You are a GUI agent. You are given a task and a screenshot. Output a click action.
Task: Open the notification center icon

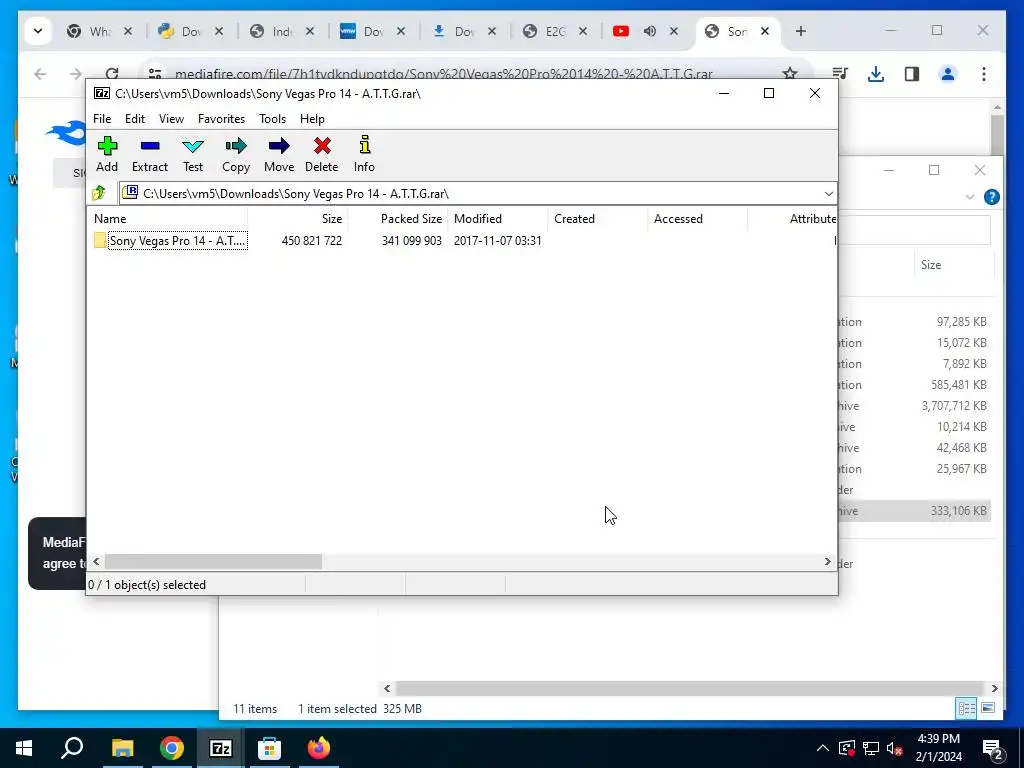[x=993, y=749]
